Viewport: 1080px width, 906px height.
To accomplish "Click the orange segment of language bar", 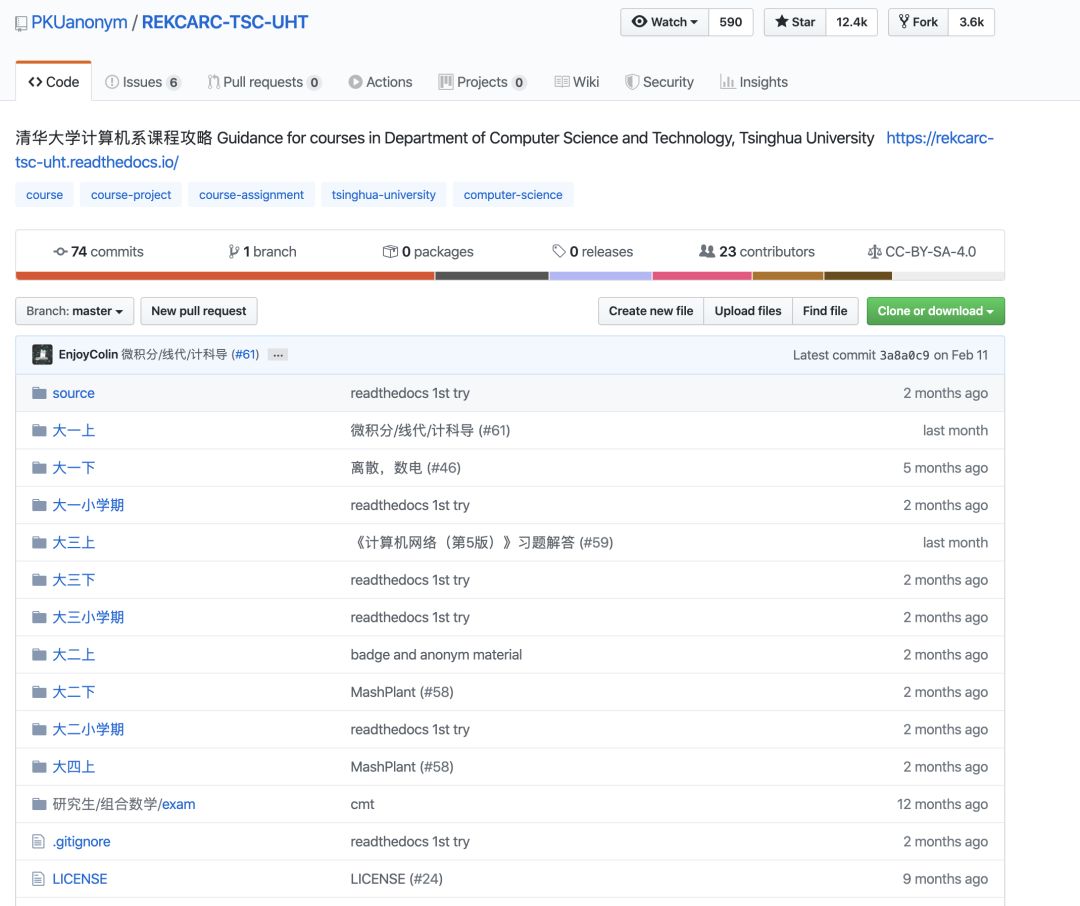I will click(x=225, y=276).
